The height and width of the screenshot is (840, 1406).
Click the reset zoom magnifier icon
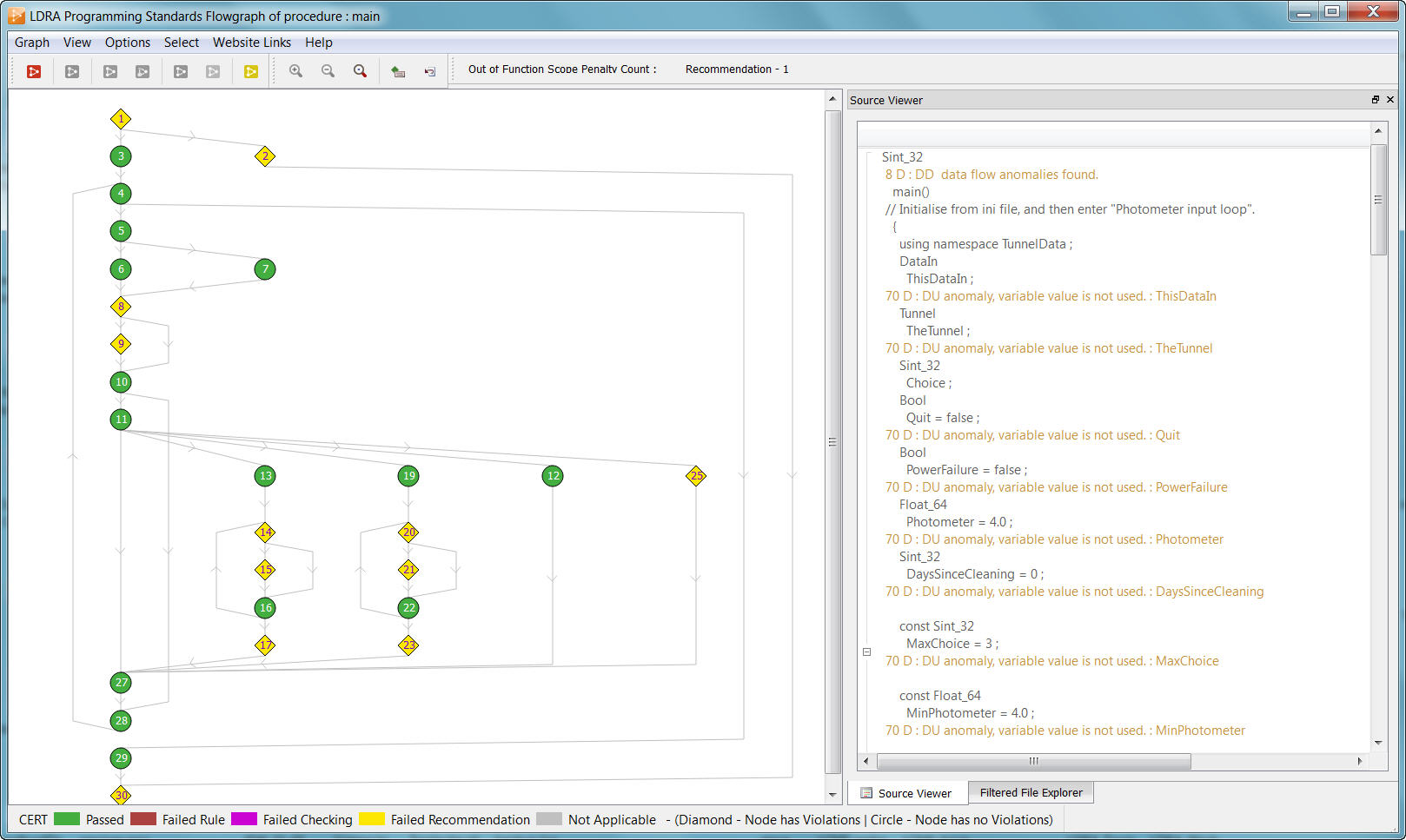point(360,71)
